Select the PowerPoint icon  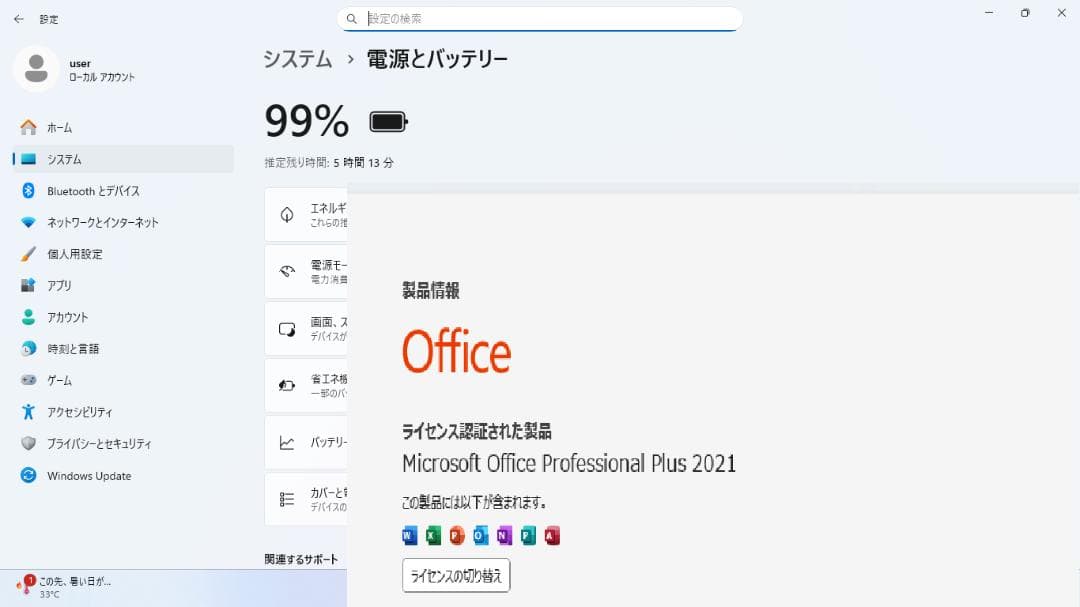click(457, 535)
